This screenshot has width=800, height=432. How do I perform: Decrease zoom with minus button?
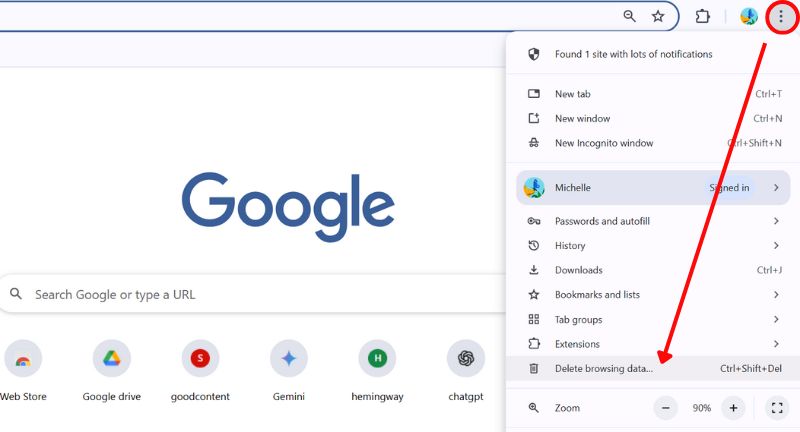[666, 408]
